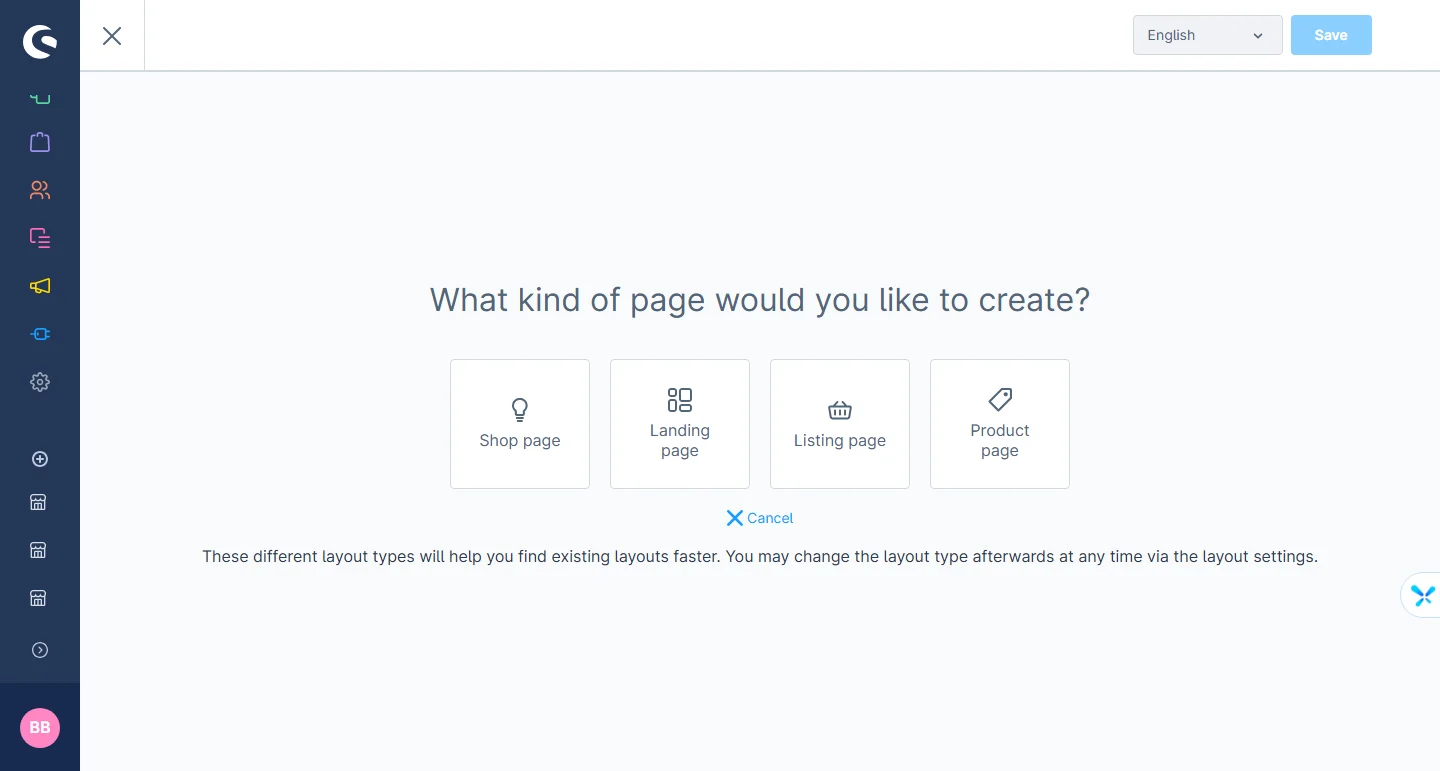
Task: Open the pink Content sidebar icon
Action: (40, 238)
